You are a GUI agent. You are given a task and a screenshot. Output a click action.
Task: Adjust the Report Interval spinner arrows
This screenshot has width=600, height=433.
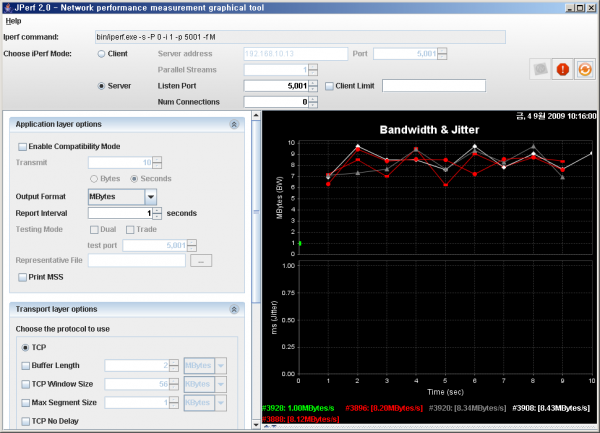pos(157,213)
